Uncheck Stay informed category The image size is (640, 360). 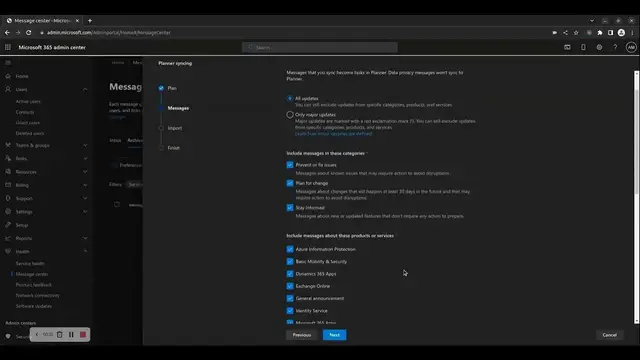290,208
